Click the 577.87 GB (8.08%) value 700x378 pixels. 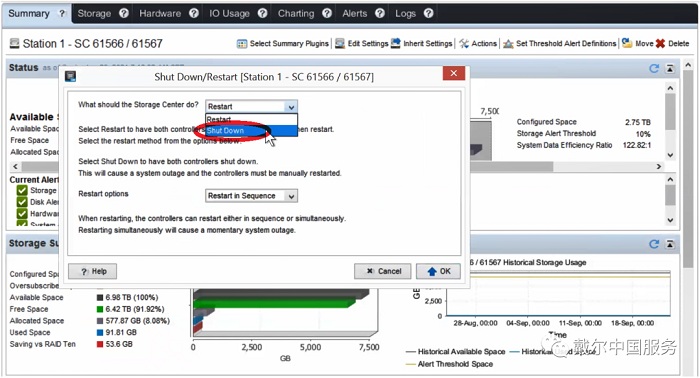pos(138,321)
